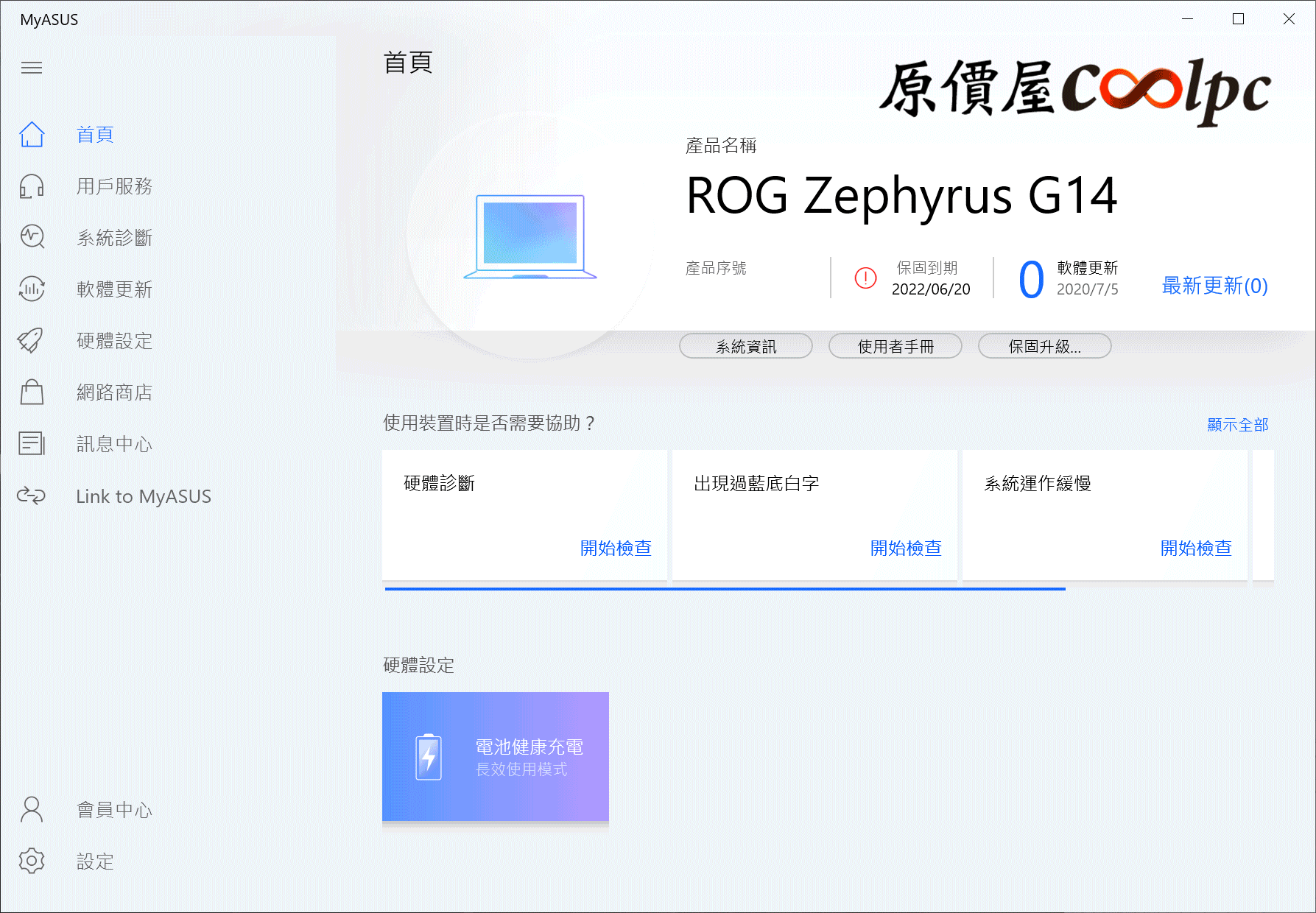
Task: Click the settings gear icon
Action: click(x=32, y=861)
